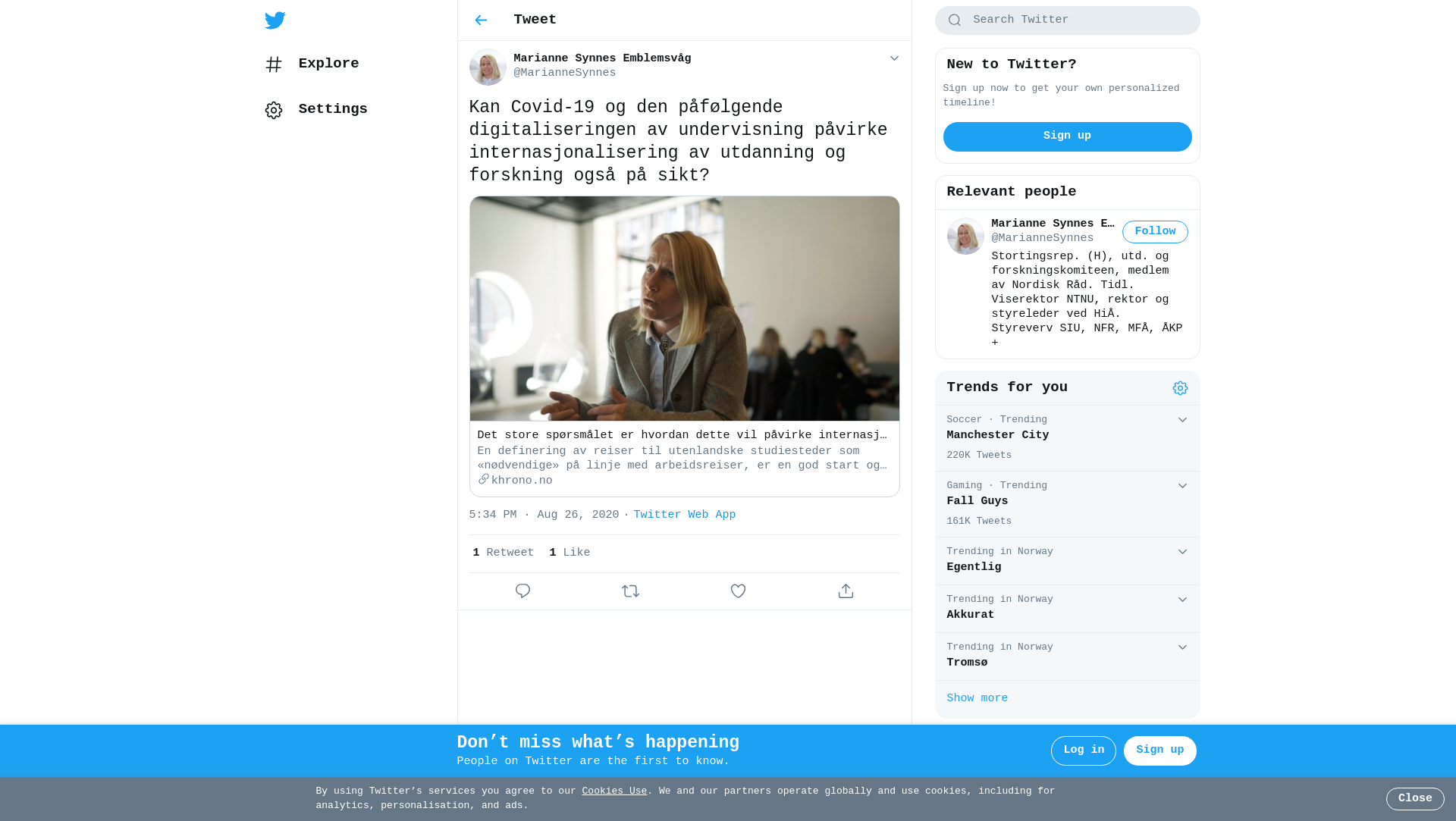Follow Marianne Synnes Emblemsvåg

point(1155,232)
